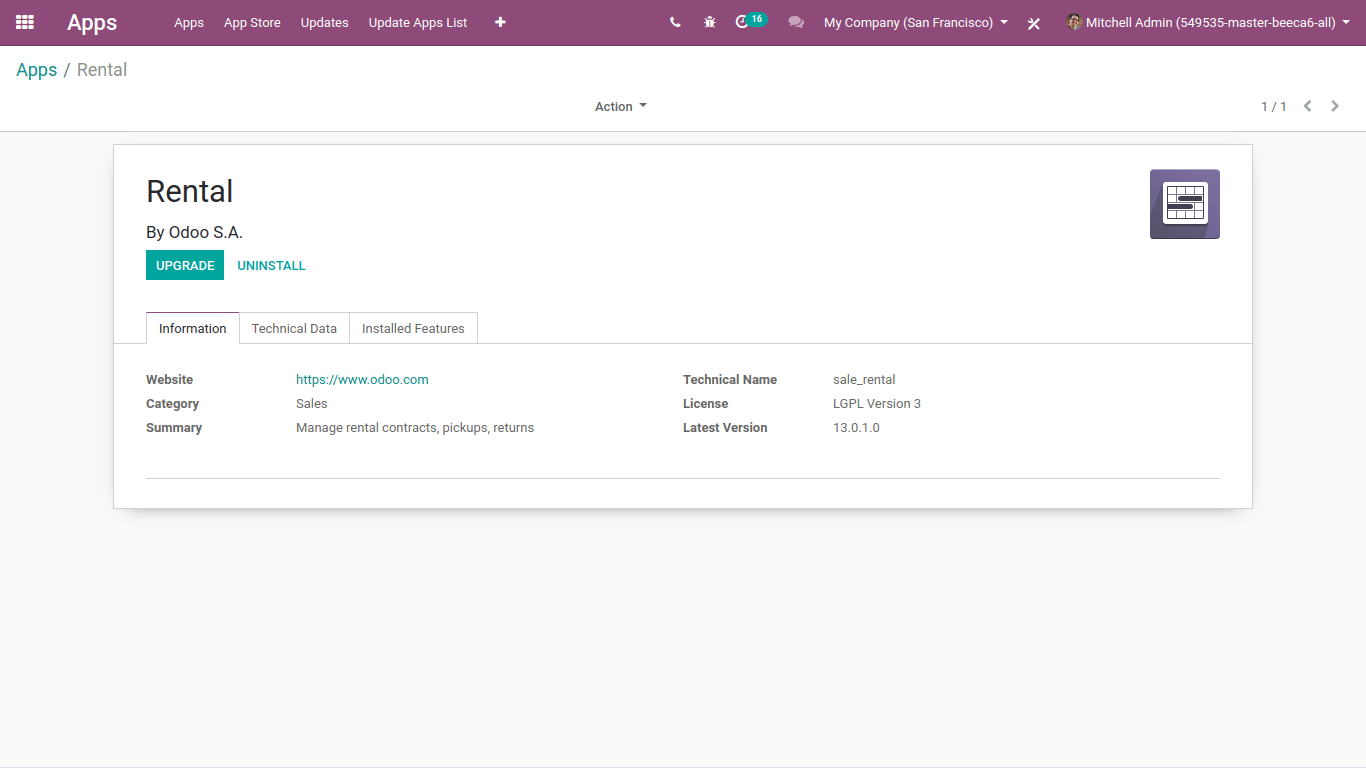Click the sale_rental technical name value

tap(864, 380)
